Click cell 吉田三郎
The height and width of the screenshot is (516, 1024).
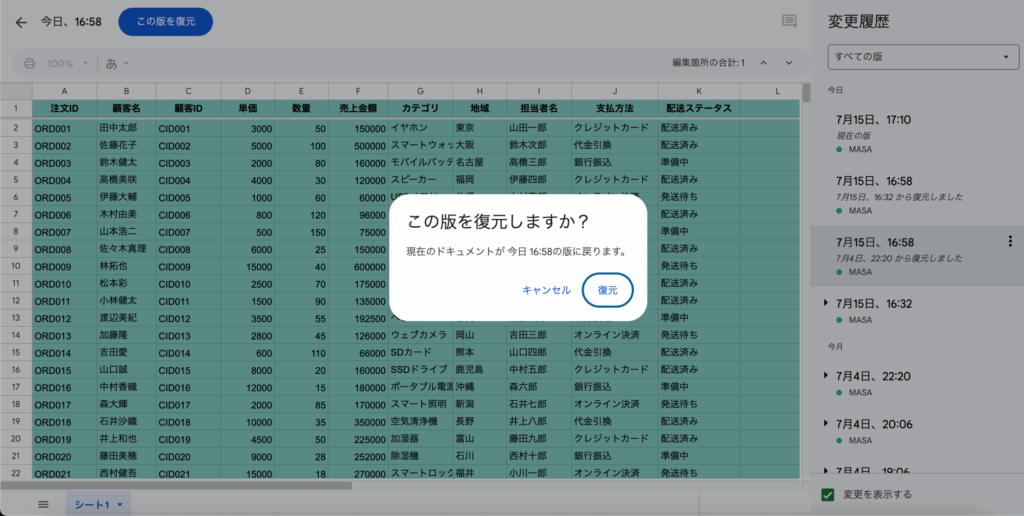click(538, 335)
